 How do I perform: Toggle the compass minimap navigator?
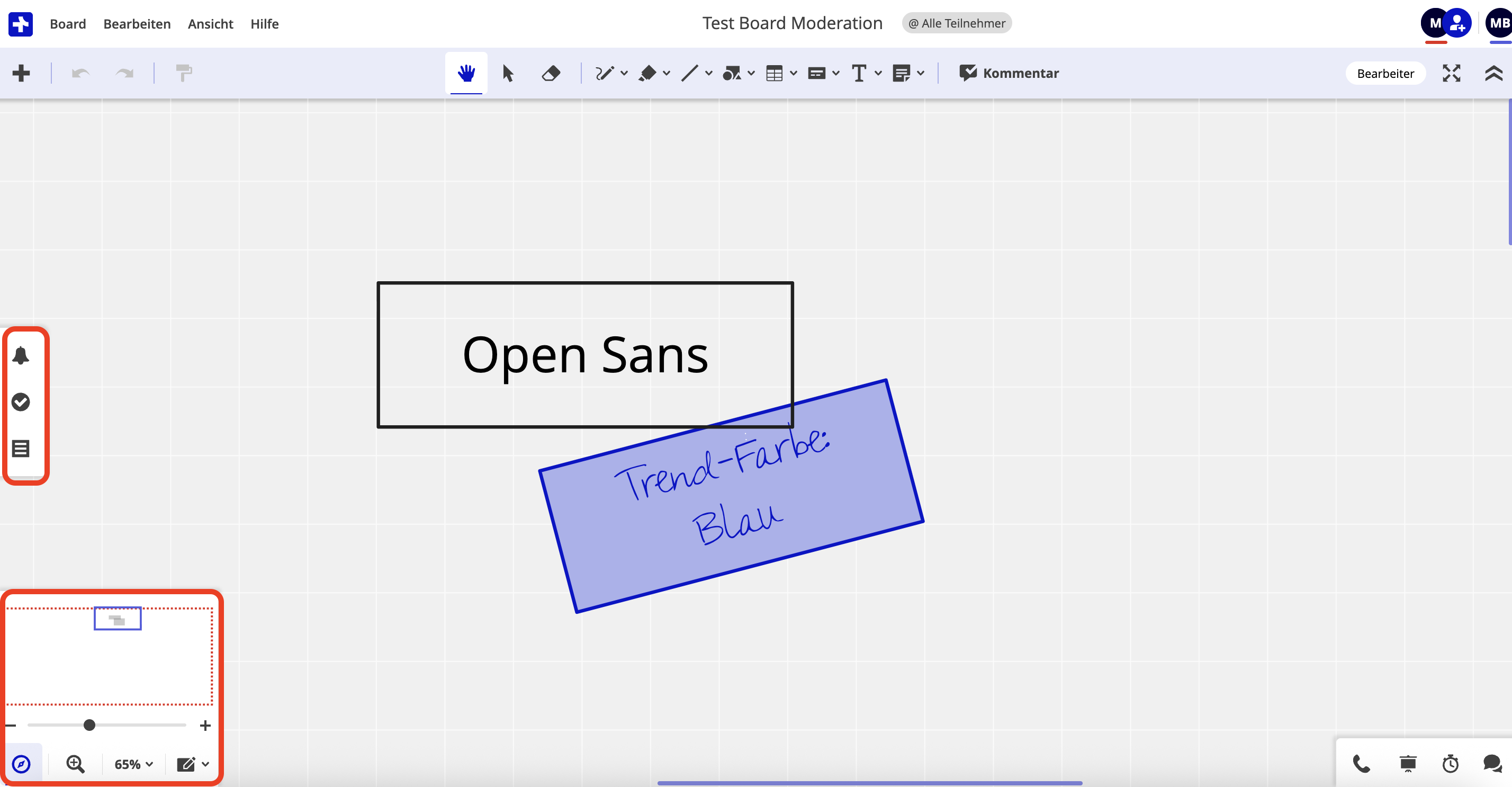pyautogui.click(x=21, y=764)
